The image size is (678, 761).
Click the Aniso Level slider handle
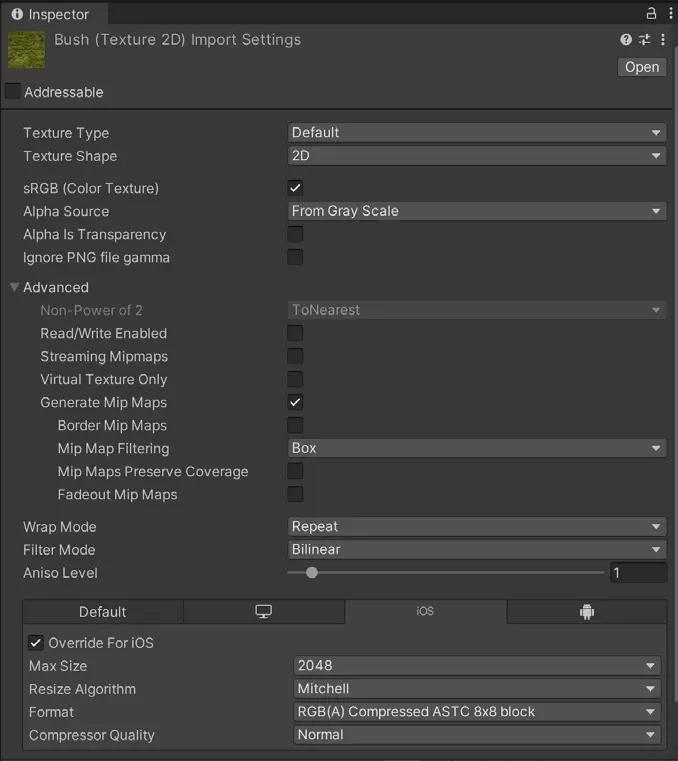pos(312,573)
